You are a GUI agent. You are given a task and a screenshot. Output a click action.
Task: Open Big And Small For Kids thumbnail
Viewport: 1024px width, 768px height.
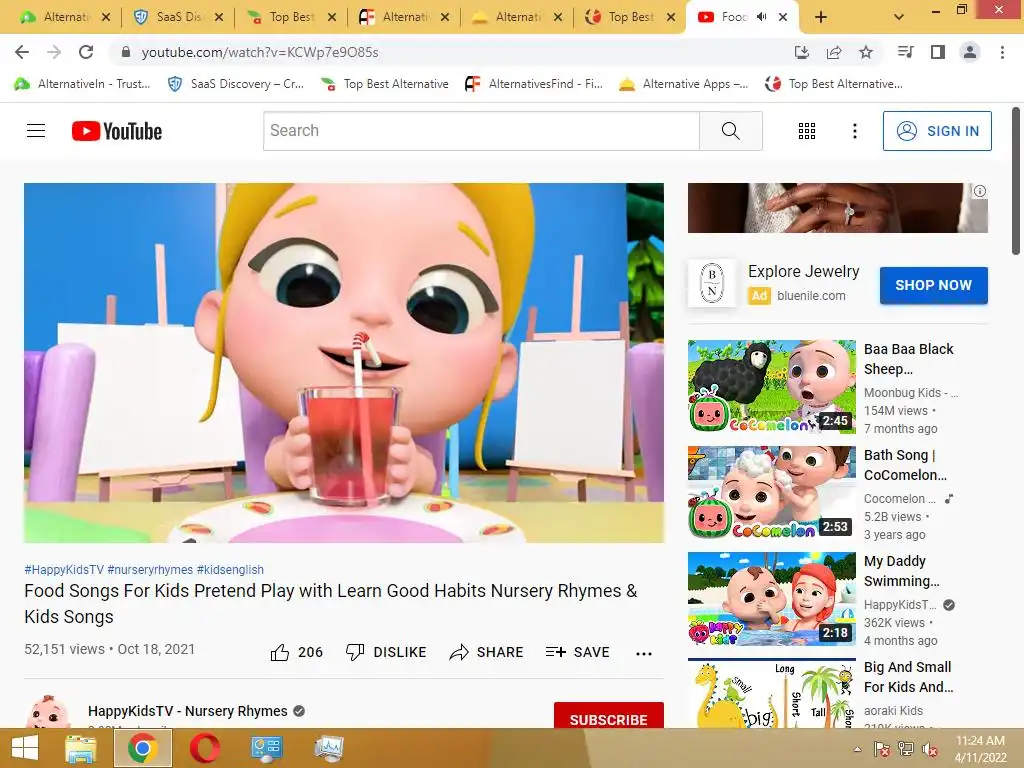point(771,693)
